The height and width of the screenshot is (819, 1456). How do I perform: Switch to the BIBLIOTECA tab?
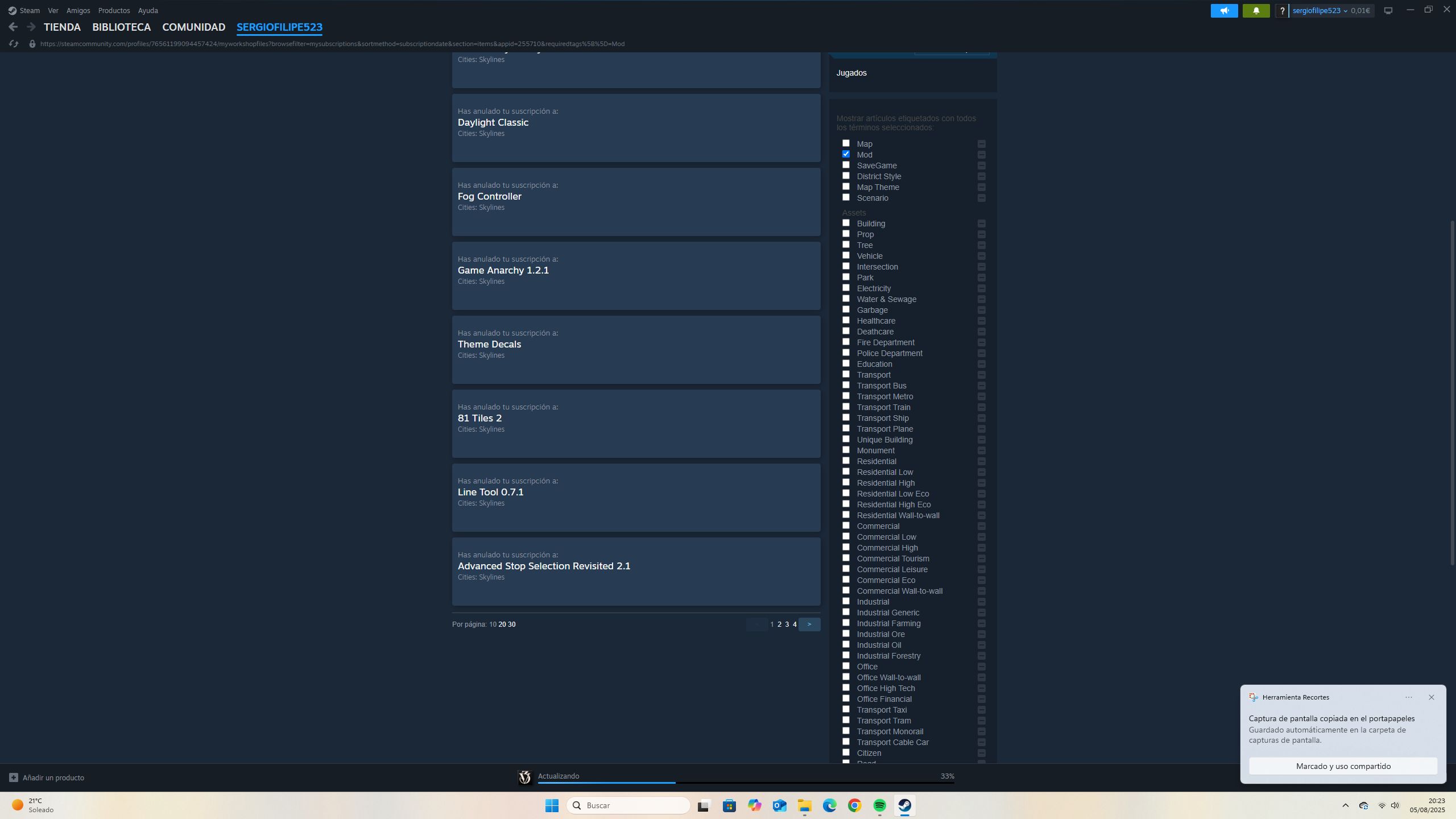click(x=121, y=27)
